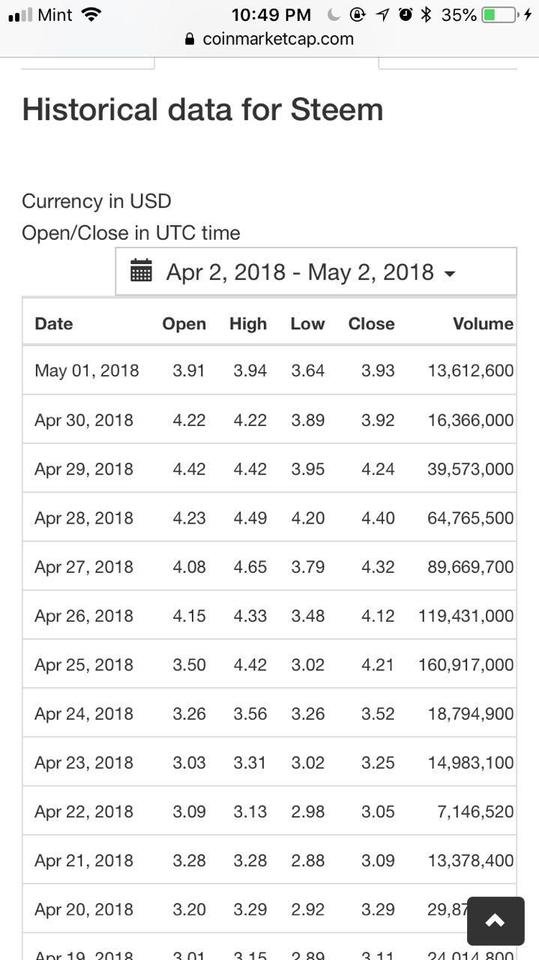Tap the scroll-to-top arrow button
The image size is (539, 960).
coord(495,921)
